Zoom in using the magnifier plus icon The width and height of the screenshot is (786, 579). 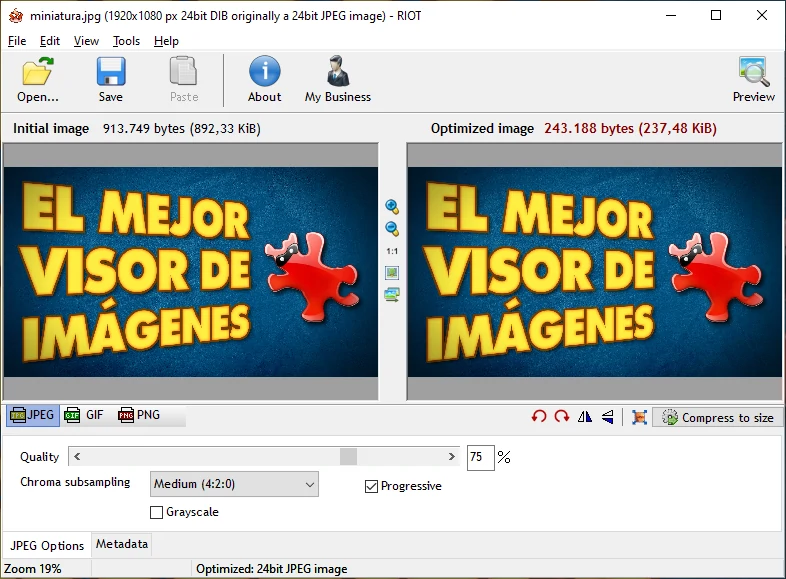pos(392,207)
